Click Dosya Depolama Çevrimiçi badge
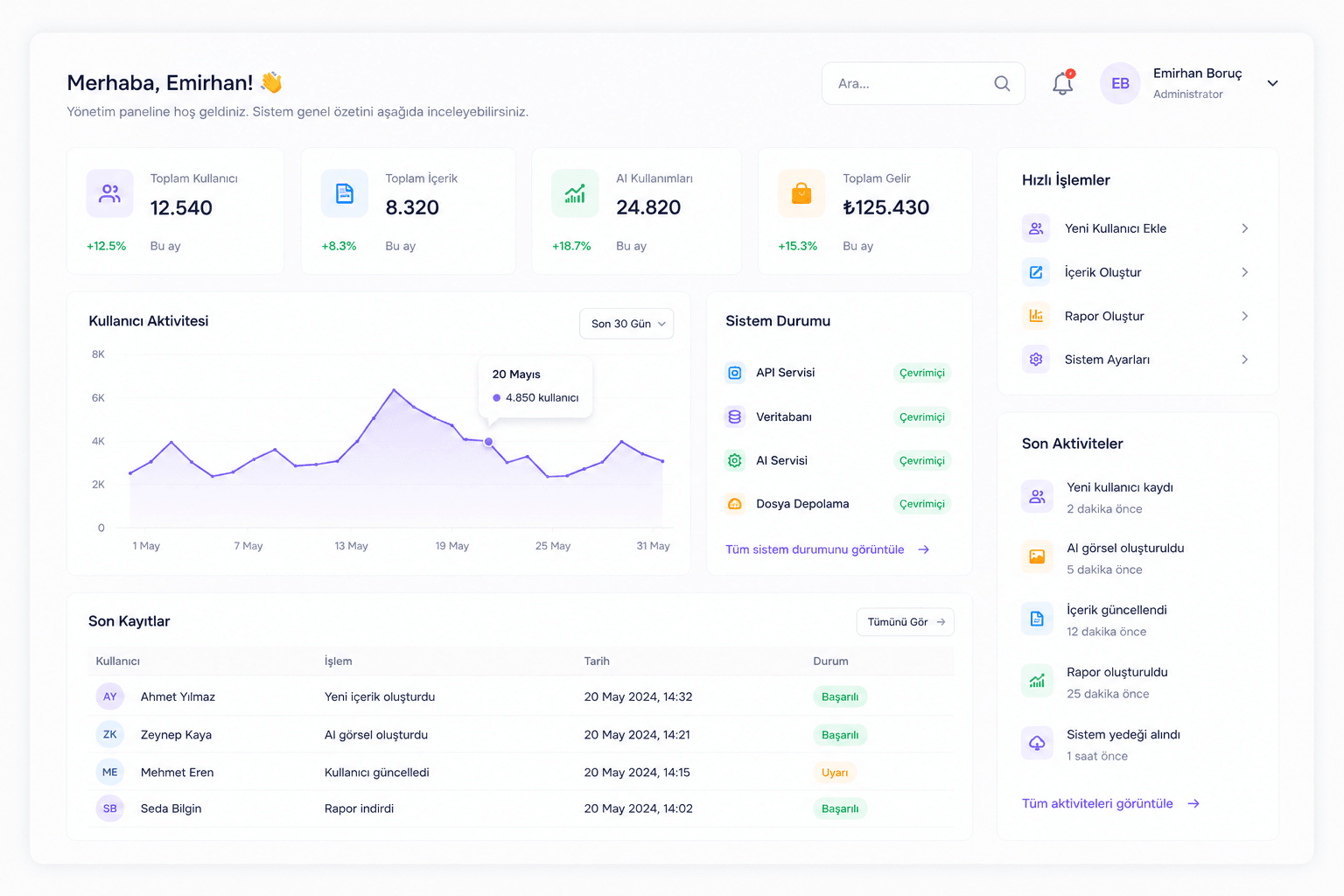Screen dimensions: 1344x896 922,504
